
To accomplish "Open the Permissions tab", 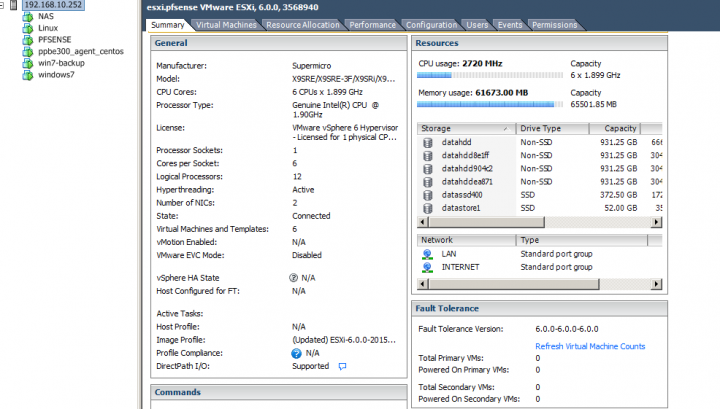I will tap(554, 25).
